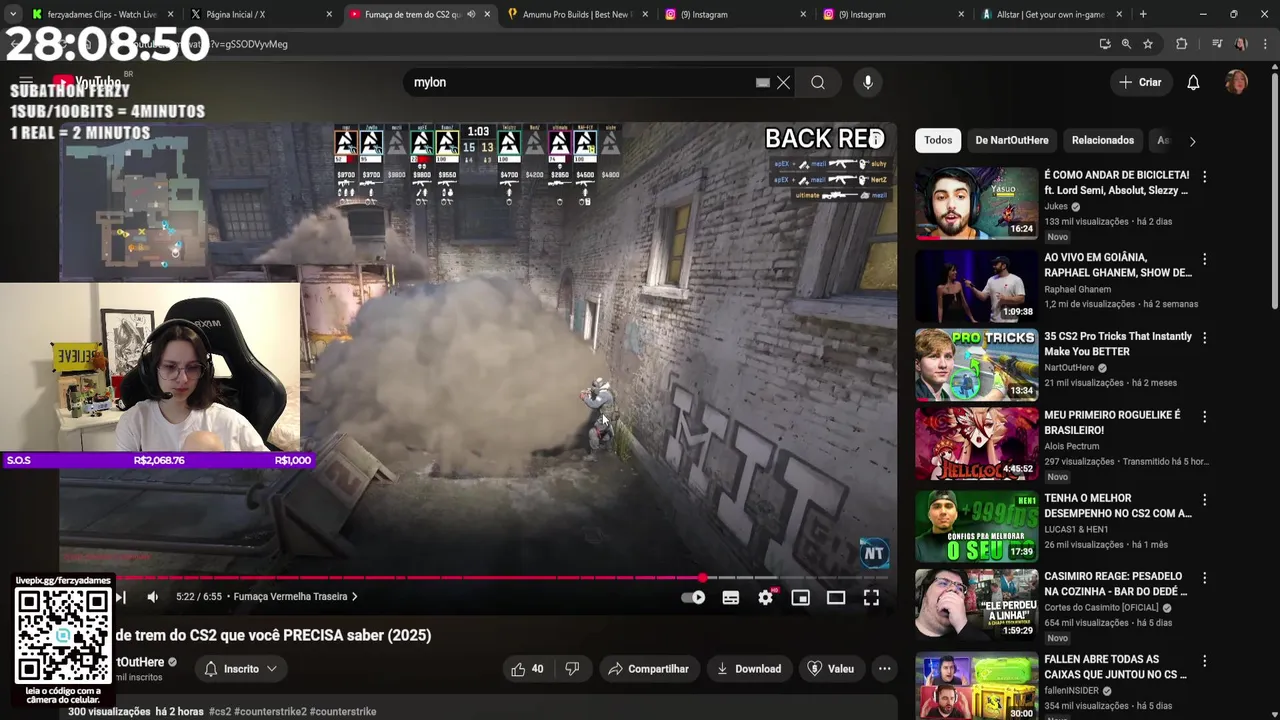Screen dimensions: 1280x720
Task: Click the Download button
Action: click(x=749, y=669)
